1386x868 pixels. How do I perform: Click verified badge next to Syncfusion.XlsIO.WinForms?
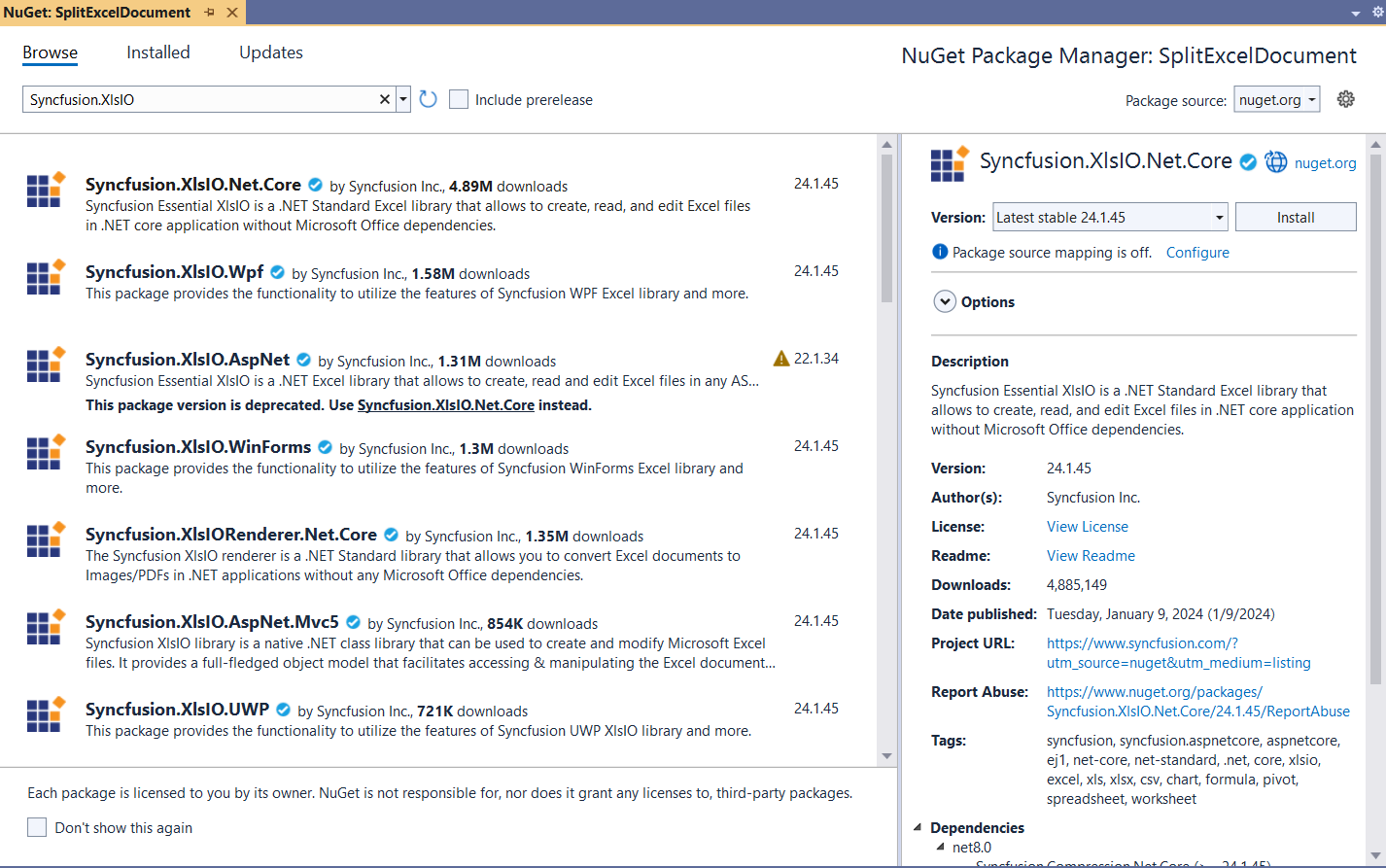(326, 447)
